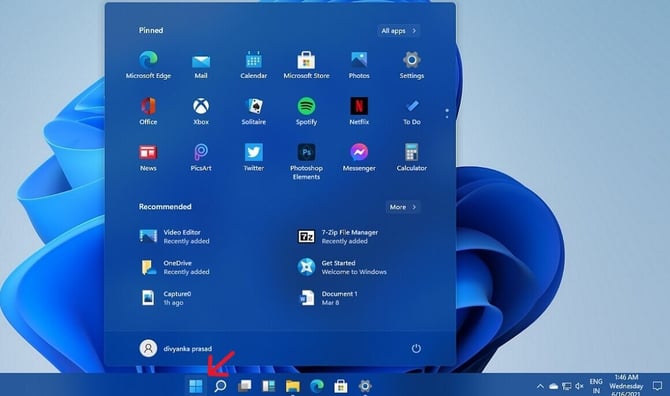Open the notification center icon
This screenshot has width=670, height=396.
click(658, 386)
